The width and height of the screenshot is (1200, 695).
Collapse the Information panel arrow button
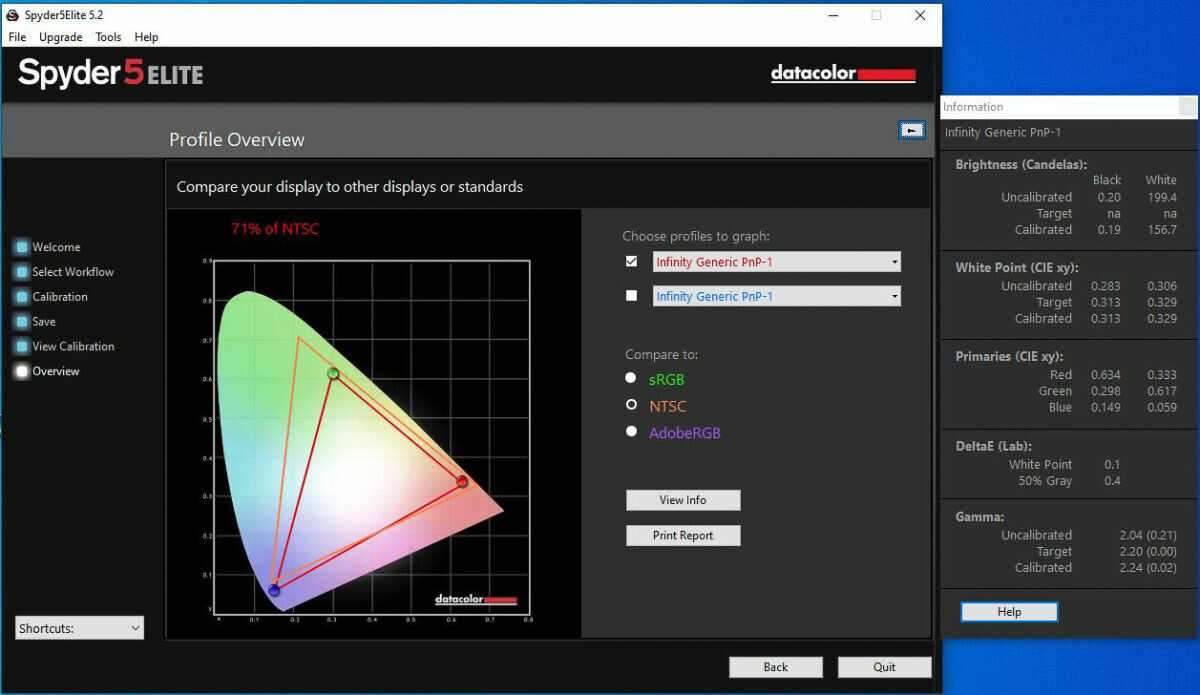pyautogui.click(x=911, y=130)
